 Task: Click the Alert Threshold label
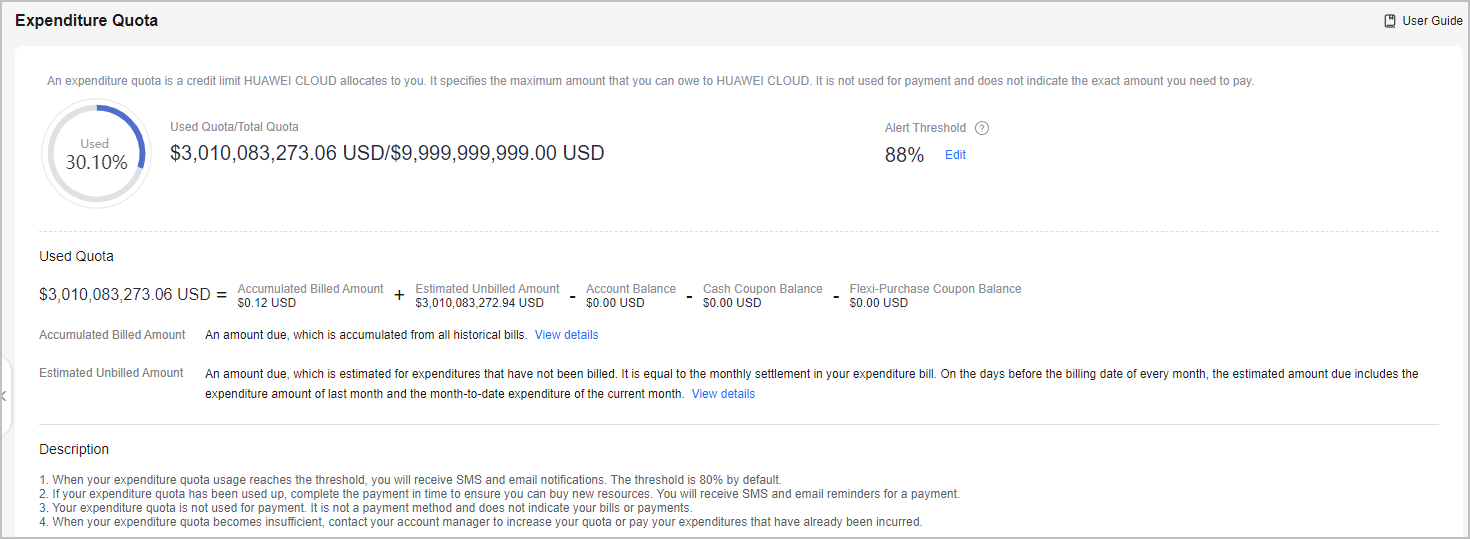(x=925, y=128)
